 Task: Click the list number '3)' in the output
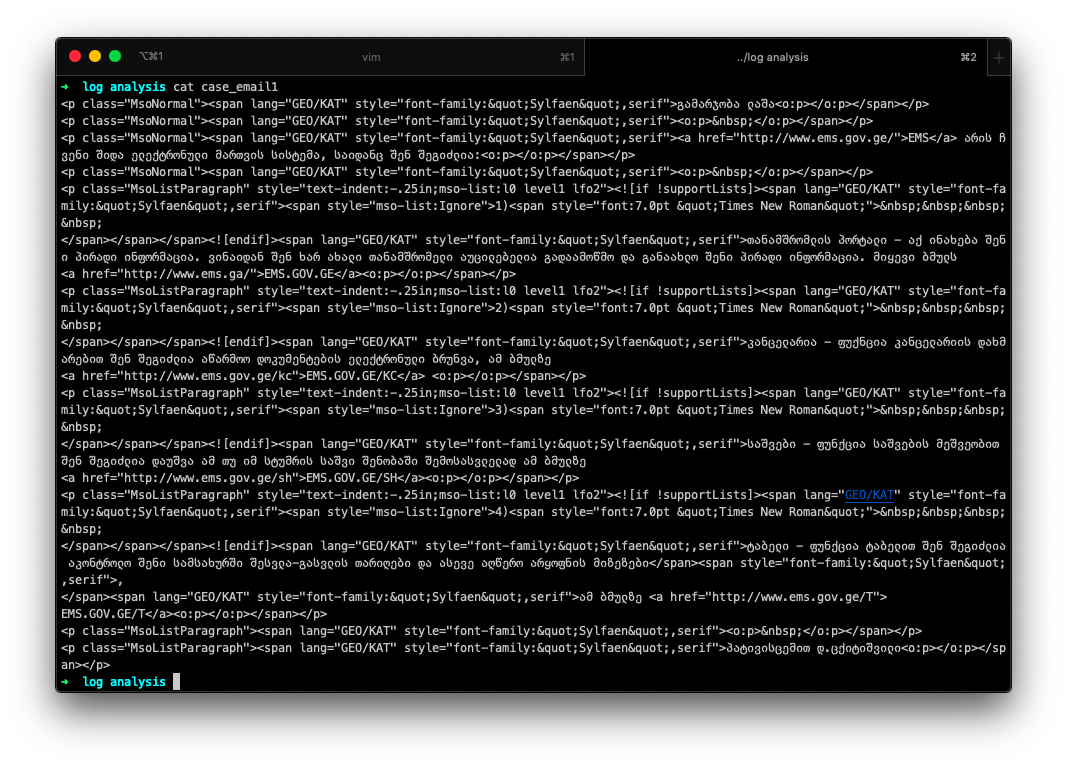[x=502, y=410]
